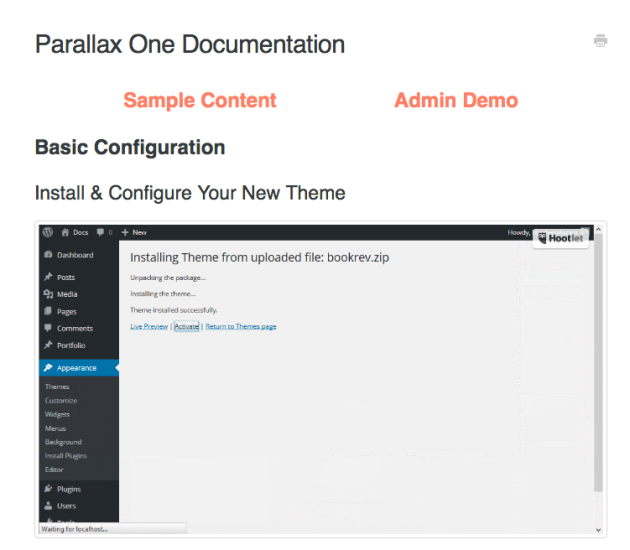The width and height of the screenshot is (630, 550).
Task: Click the Posts pin icon
Action: click(48, 277)
